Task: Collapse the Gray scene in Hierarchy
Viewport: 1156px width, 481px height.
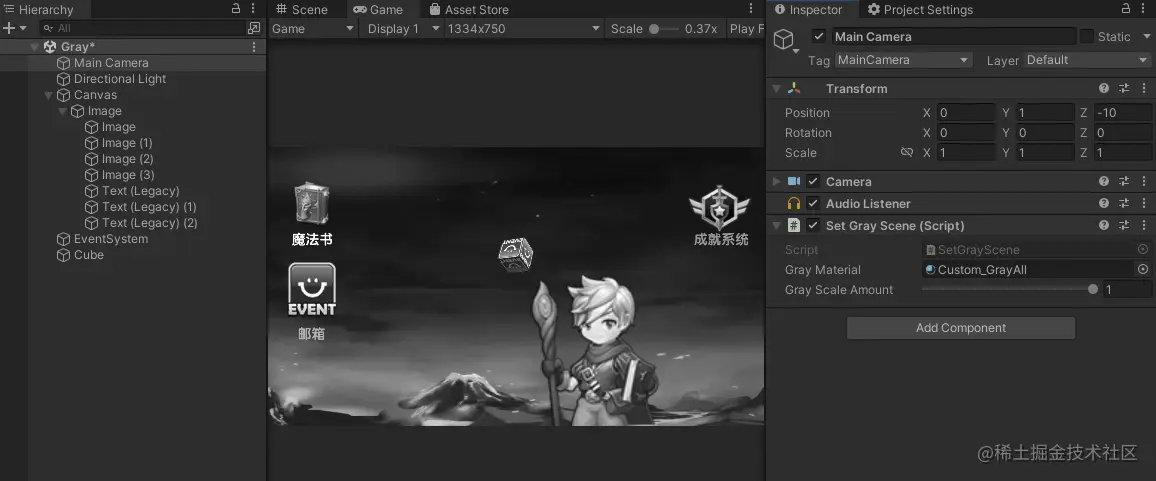Action: (x=35, y=47)
